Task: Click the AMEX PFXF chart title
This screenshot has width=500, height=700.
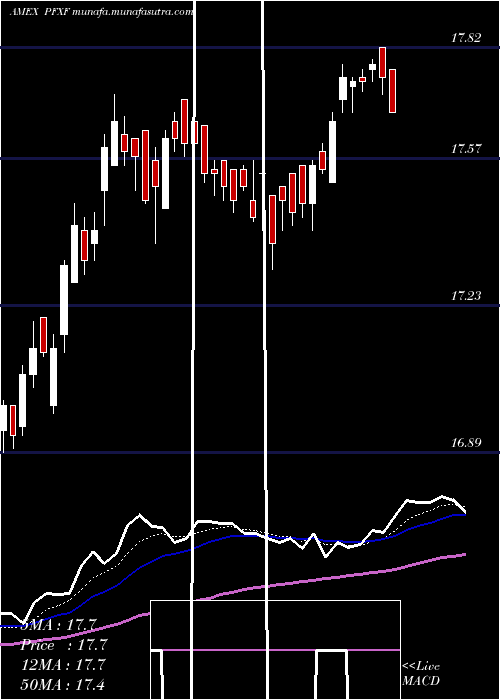Action: click(38, 12)
